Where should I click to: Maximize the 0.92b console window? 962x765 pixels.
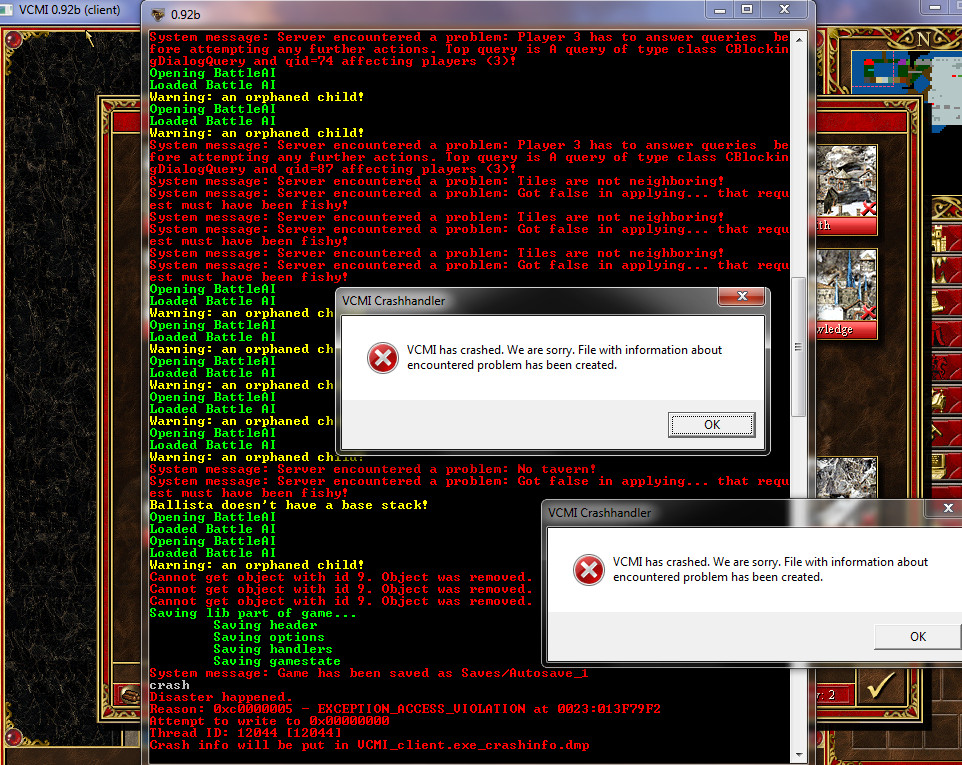[x=746, y=9]
